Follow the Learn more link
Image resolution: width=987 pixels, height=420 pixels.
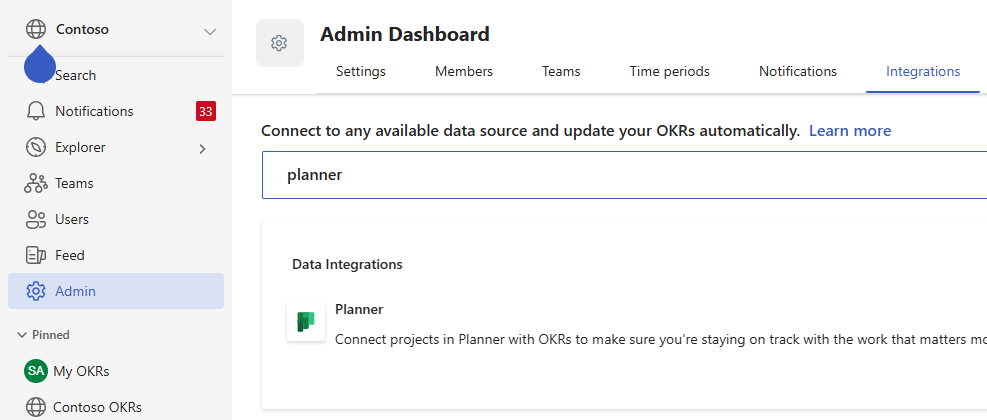(x=850, y=131)
